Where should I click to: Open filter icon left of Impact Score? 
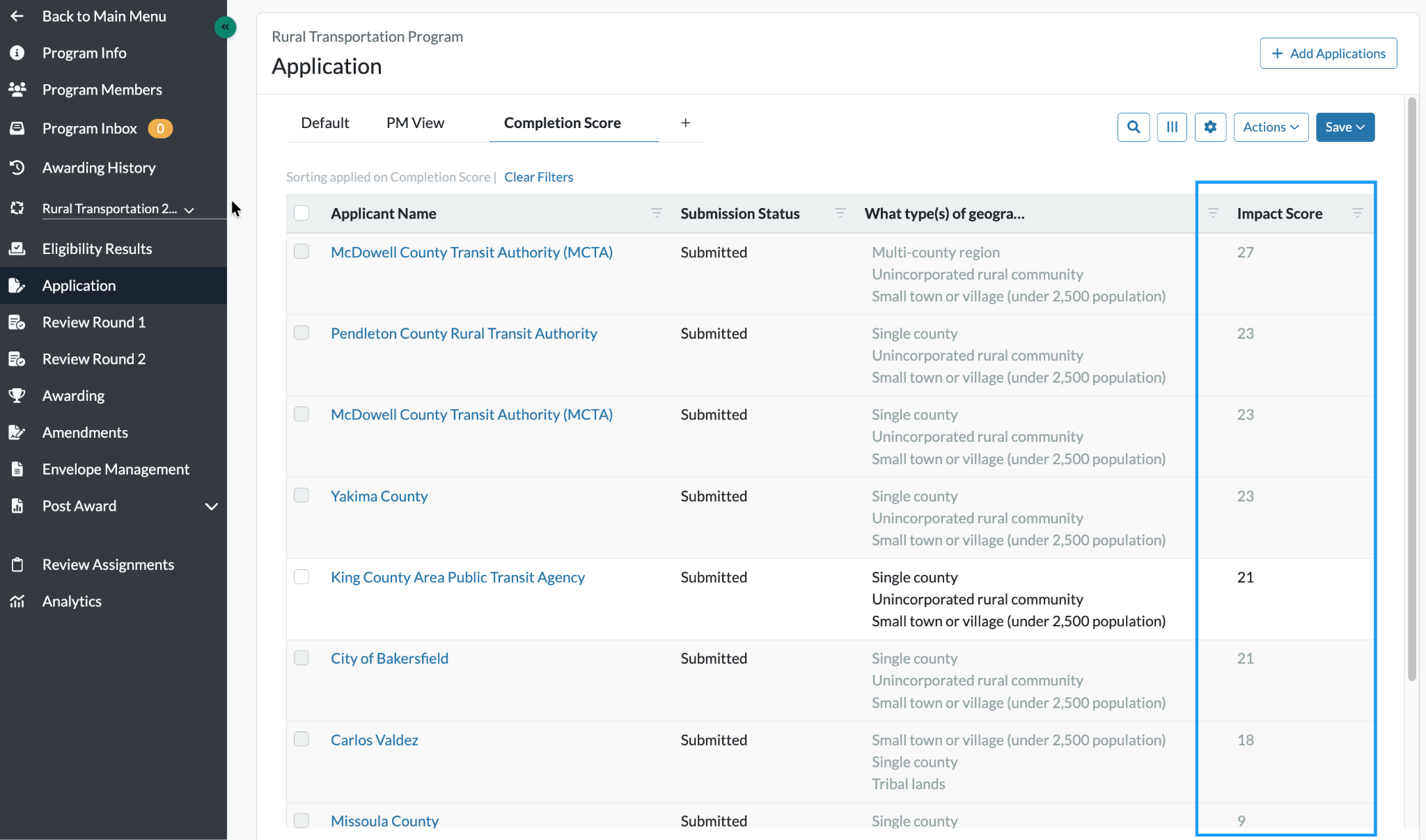coord(1212,213)
